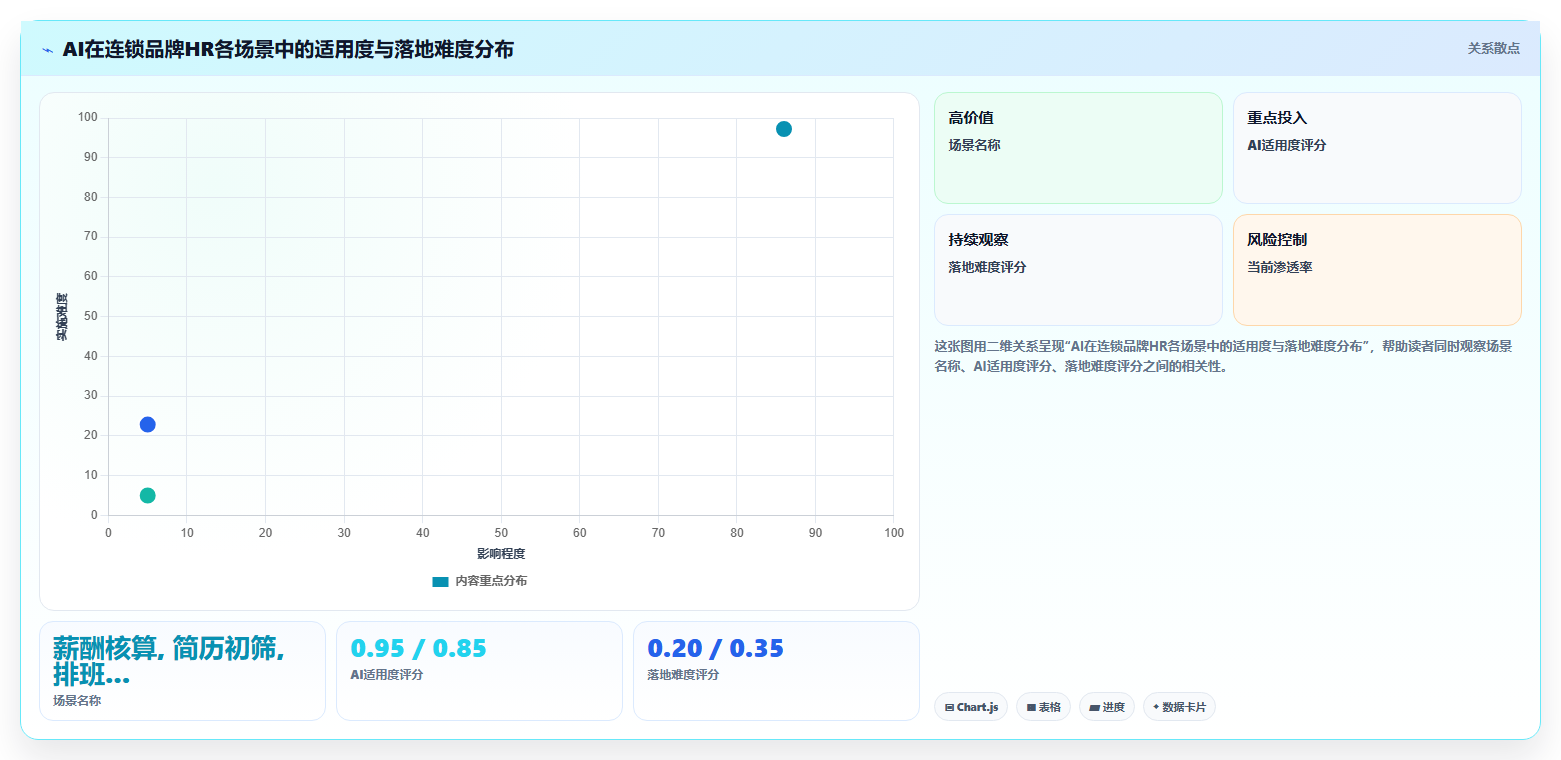Click 场景名称 in the 高价值 card

974,145
